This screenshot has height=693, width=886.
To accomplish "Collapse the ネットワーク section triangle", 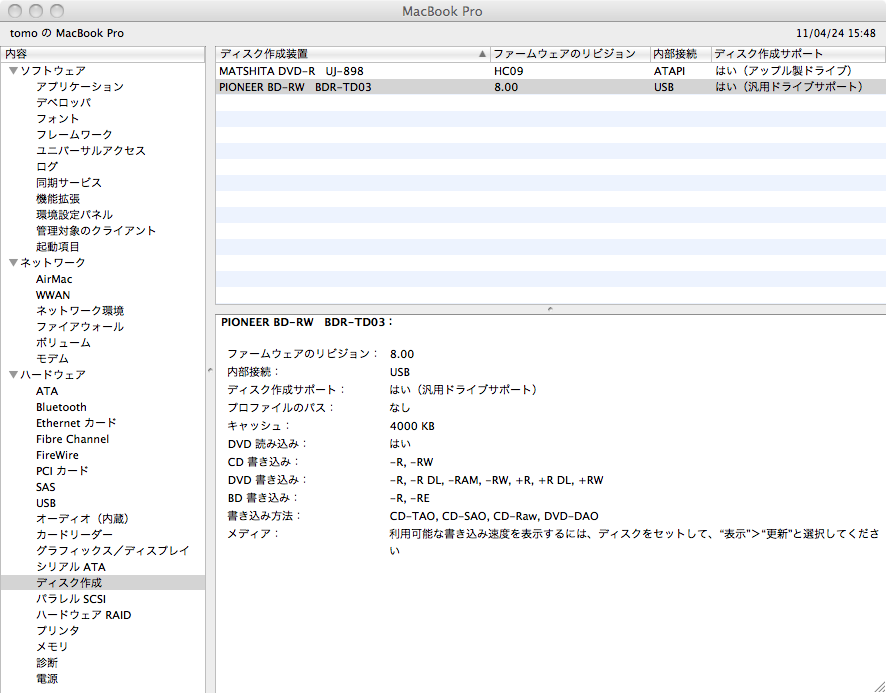I will tap(14, 262).
